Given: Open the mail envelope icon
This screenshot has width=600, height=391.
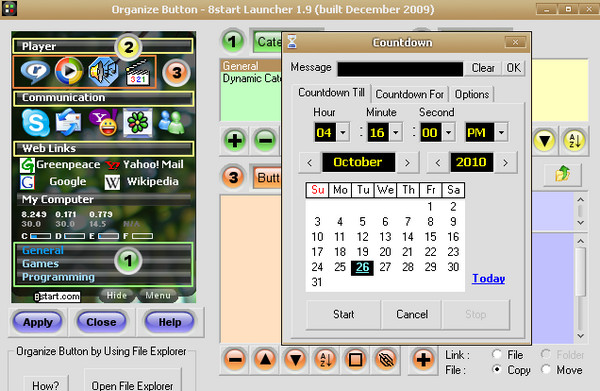Looking at the screenshot, I should tap(68, 122).
